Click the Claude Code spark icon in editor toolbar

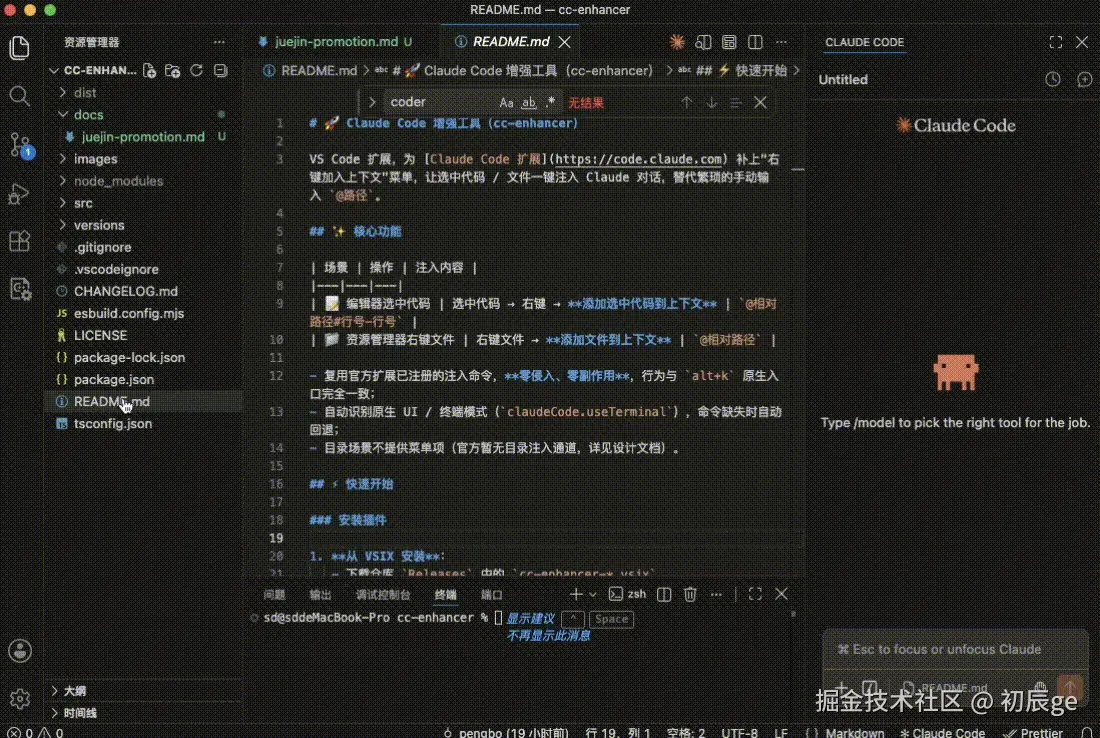pos(677,42)
